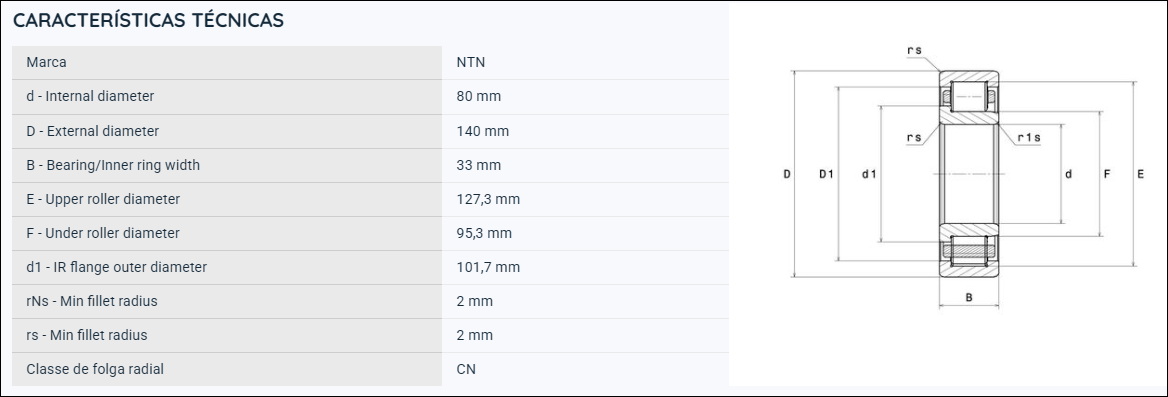The width and height of the screenshot is (1168, 397).
Task: Click the 101,7 mm value
Action: point(489,267)
